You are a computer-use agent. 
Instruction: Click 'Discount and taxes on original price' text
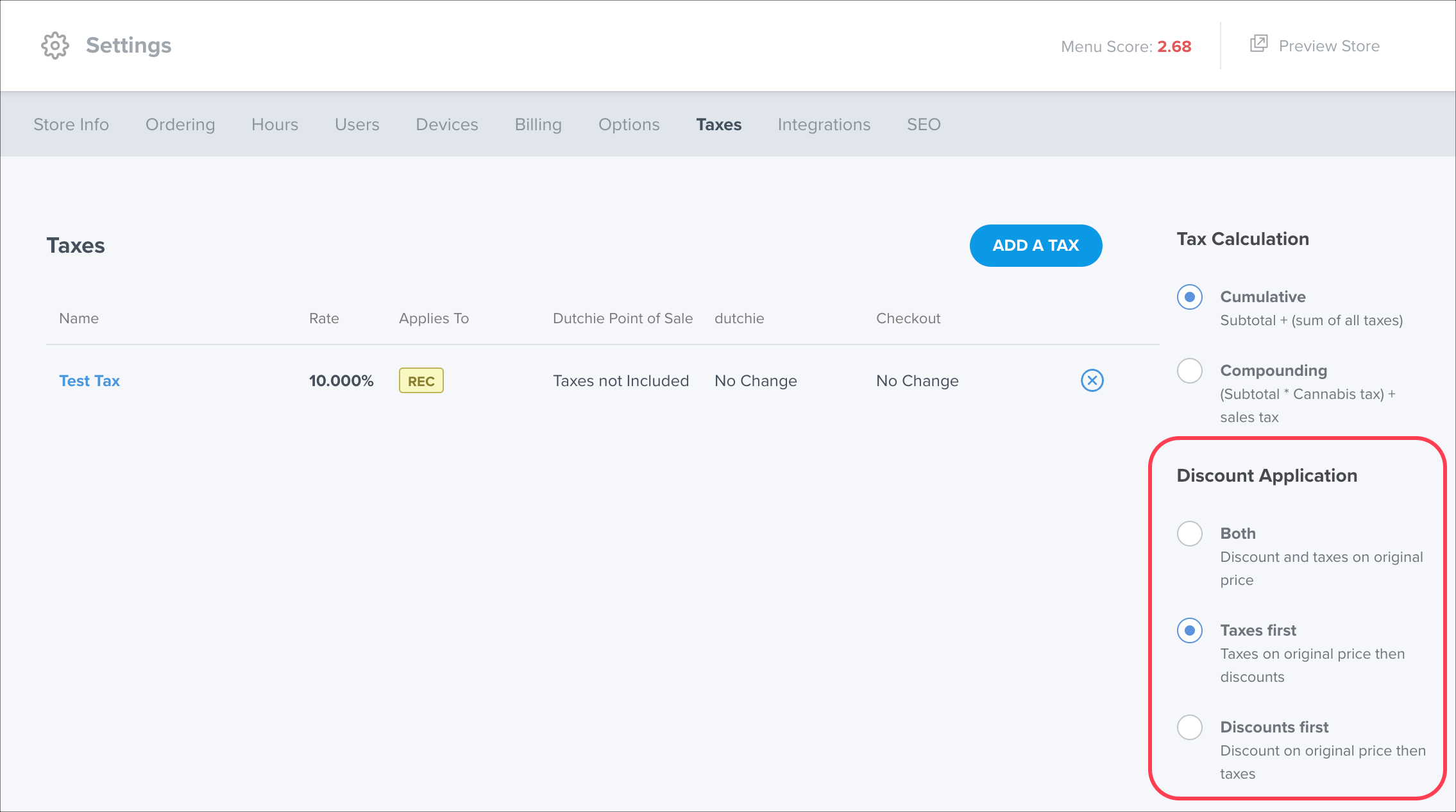click(1321, 569)
